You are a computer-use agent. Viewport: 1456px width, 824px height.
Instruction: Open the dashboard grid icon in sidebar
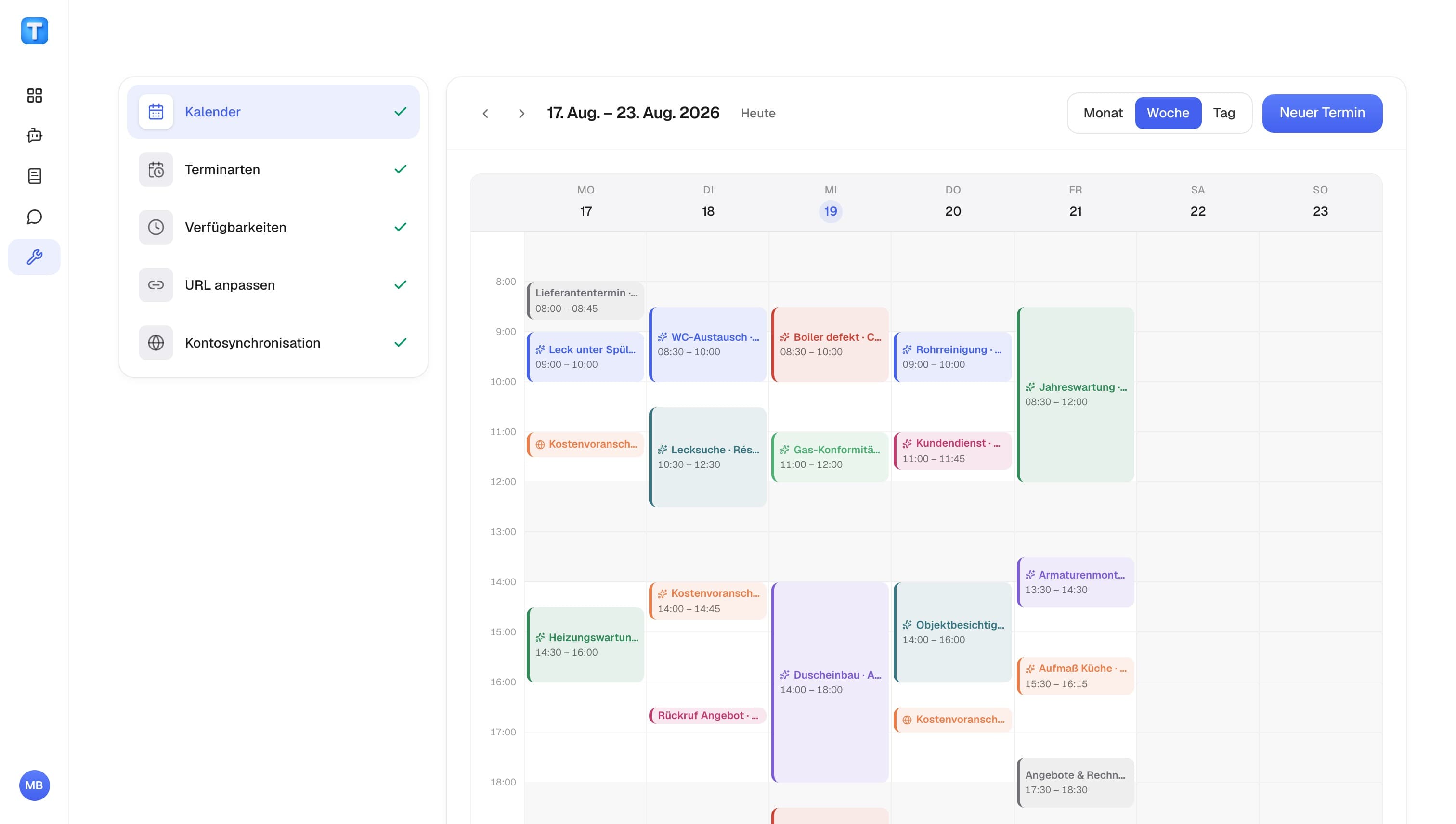tap(35, 95)
